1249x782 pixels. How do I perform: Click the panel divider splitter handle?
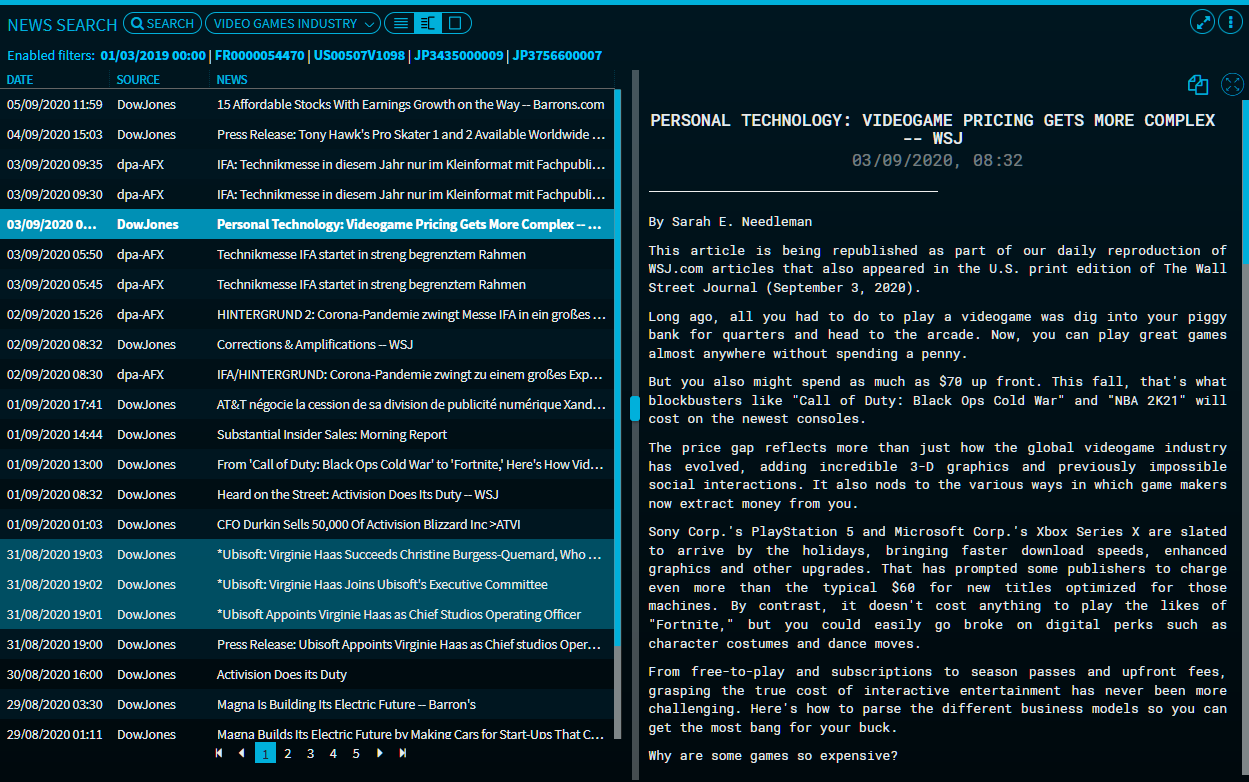(634, 408)
